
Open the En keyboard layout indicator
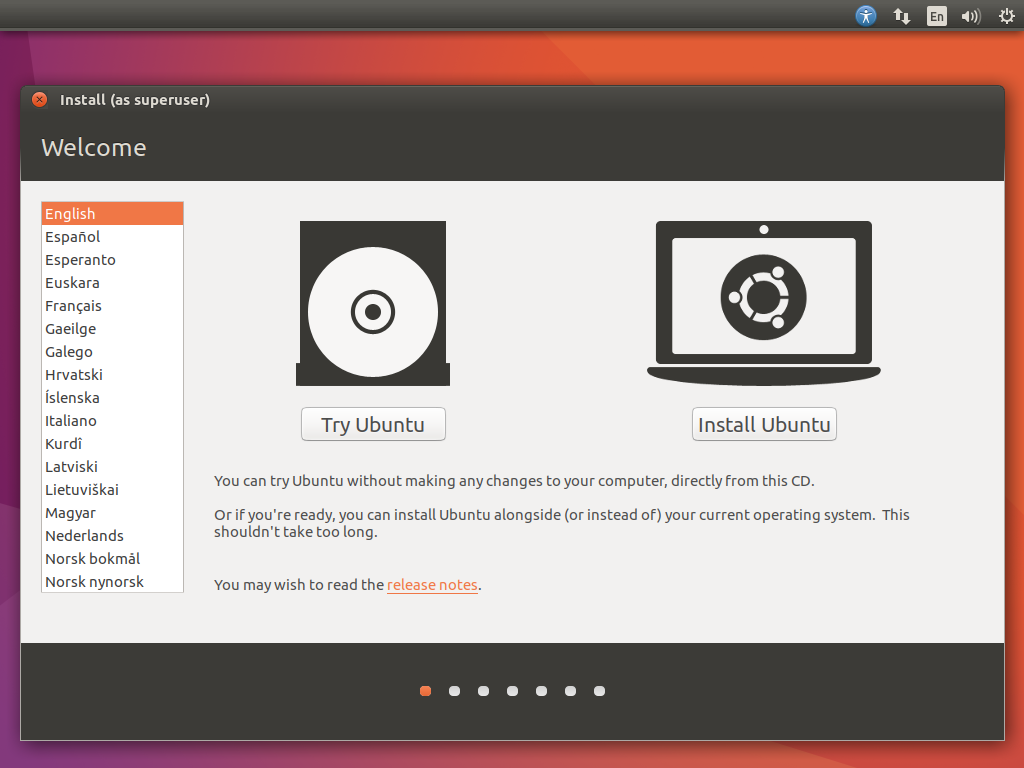pyautogui.click(x=936, y=16)
